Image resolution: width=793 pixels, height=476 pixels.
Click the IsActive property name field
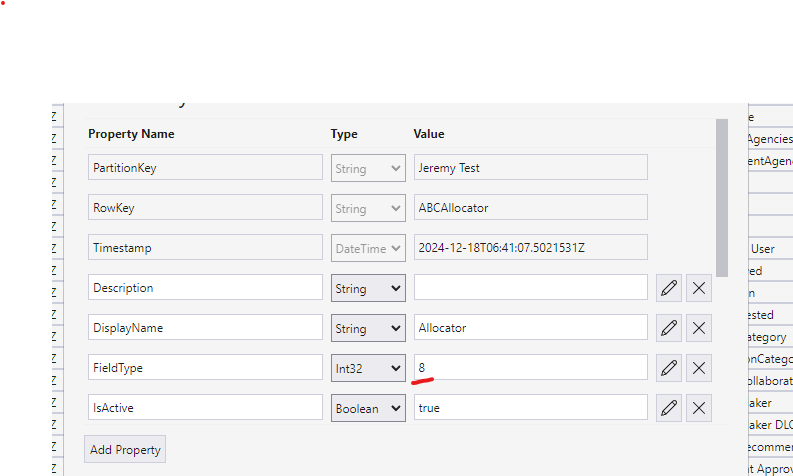(205, 408)
